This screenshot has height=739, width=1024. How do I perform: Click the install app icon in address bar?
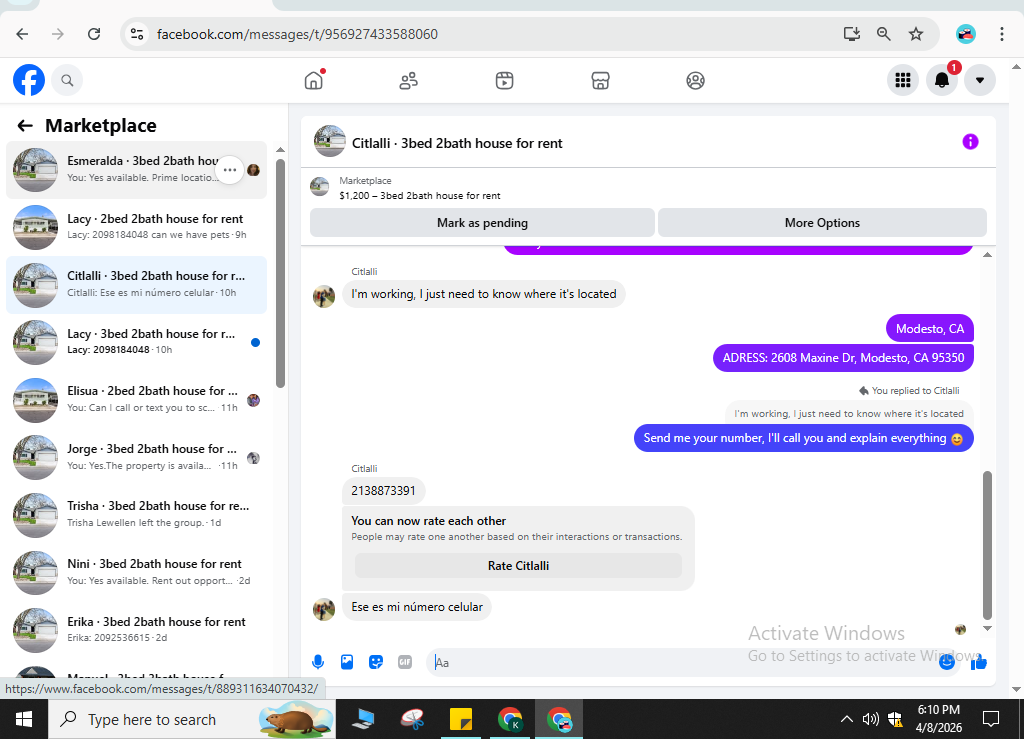[852, 34]
